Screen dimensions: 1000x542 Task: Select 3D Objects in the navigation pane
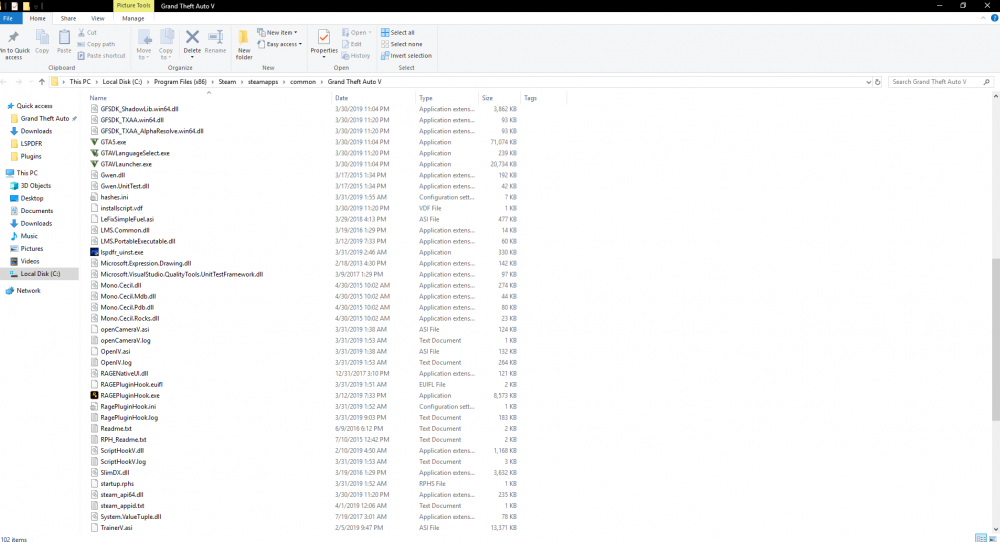coord(35,186)
